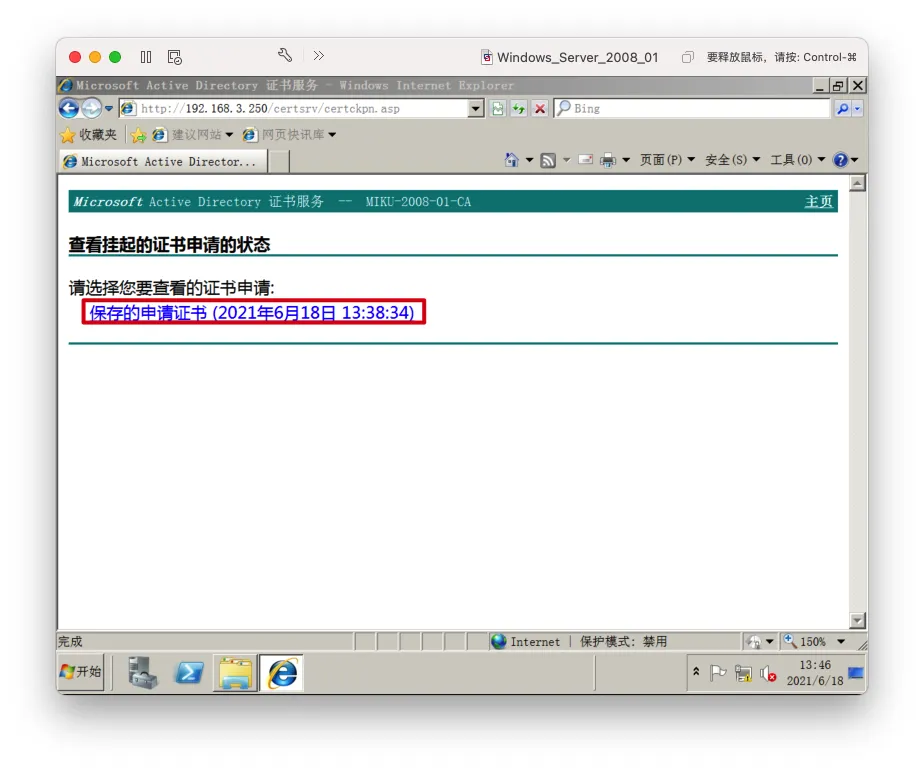Open a new blank tab
The height and width of the screenshot is (769, 924).
(279, 161)
